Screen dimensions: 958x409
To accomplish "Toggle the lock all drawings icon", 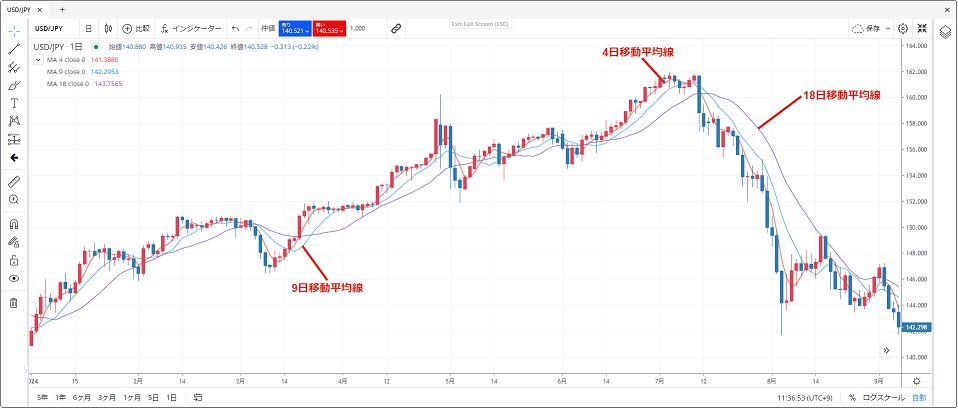I will coord(15,260).
